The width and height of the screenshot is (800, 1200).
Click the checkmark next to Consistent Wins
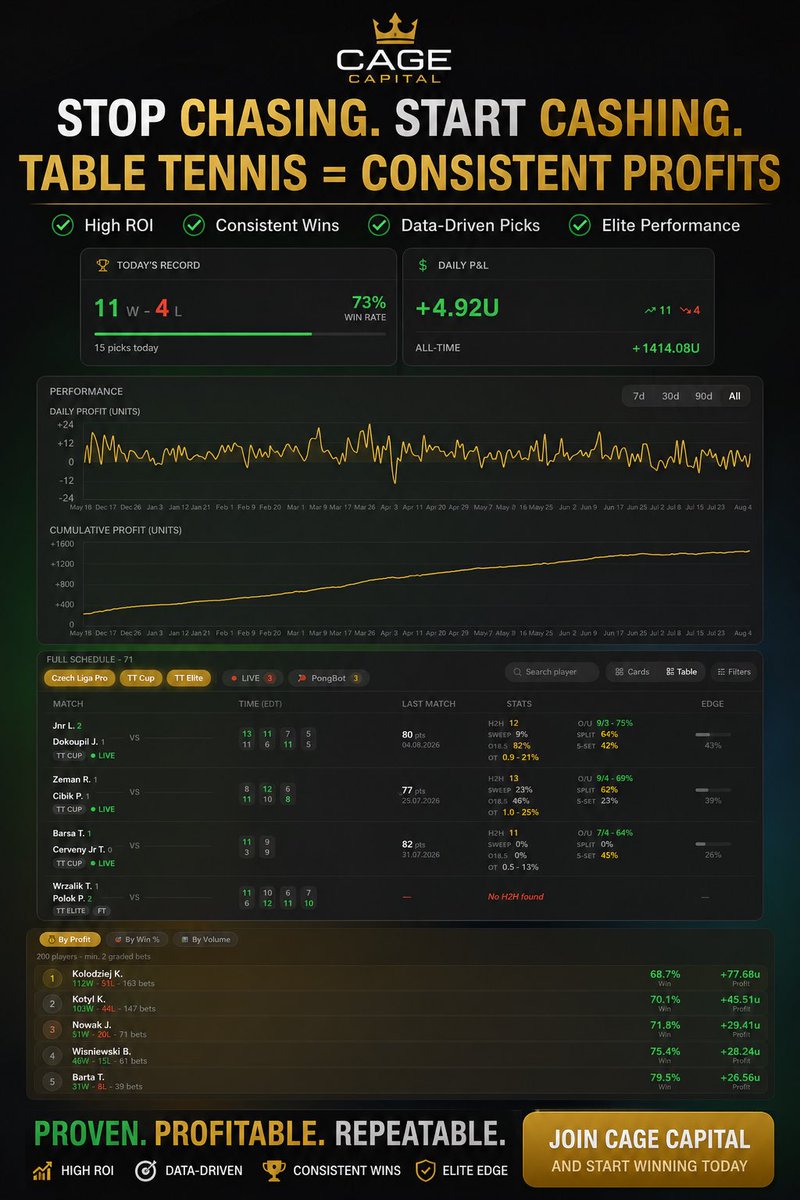pos(195,225)
